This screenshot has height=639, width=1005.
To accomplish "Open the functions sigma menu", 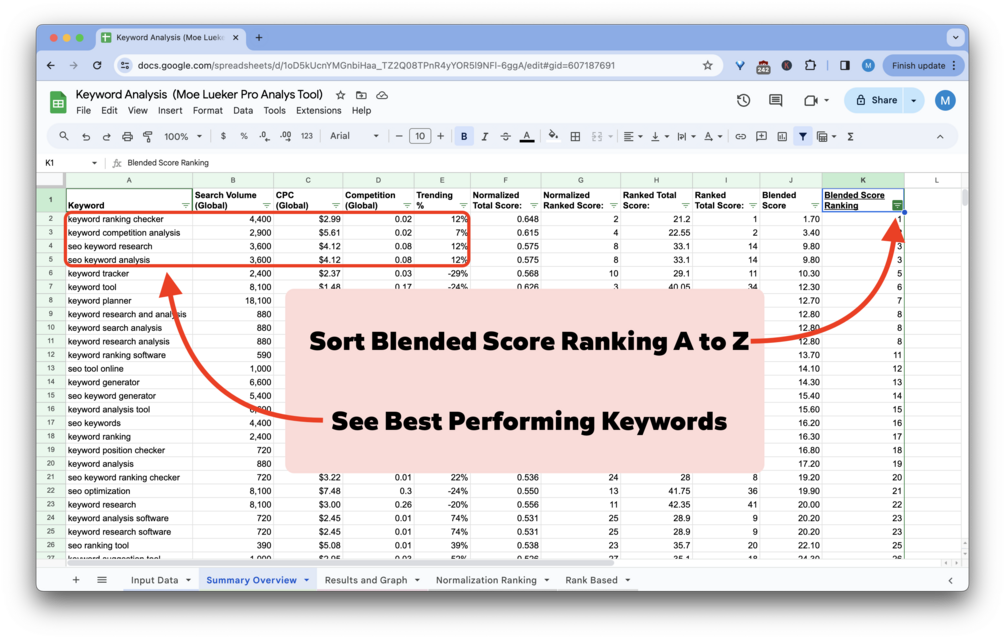I will pyautogui.click(x=850, y=137).
